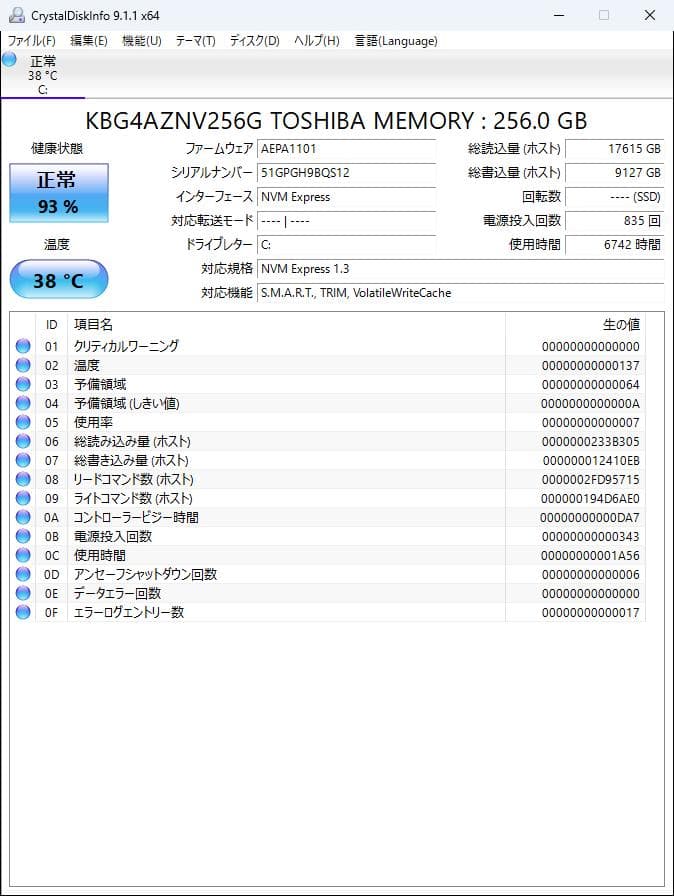Open the 言語(Language) menu
This screenshot has height=896, width=674.
pyautogui.click(x=396, y=41)
